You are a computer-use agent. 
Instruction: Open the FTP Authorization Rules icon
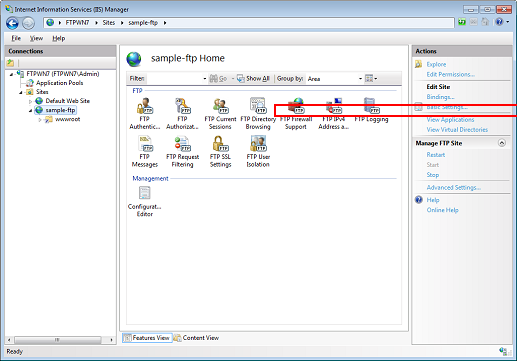[182, 113]
